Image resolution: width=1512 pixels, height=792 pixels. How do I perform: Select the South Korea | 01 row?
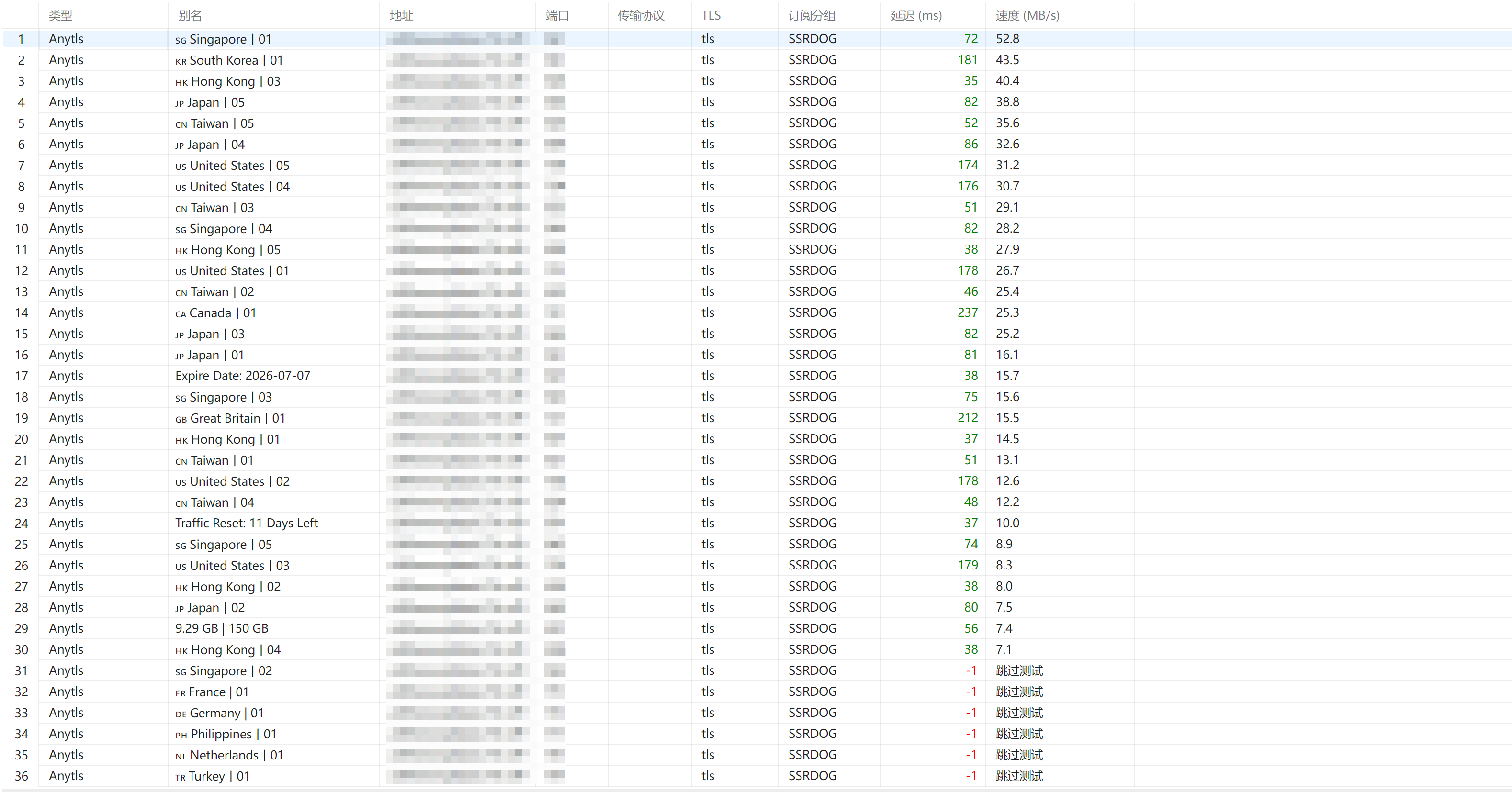point(756,60)
